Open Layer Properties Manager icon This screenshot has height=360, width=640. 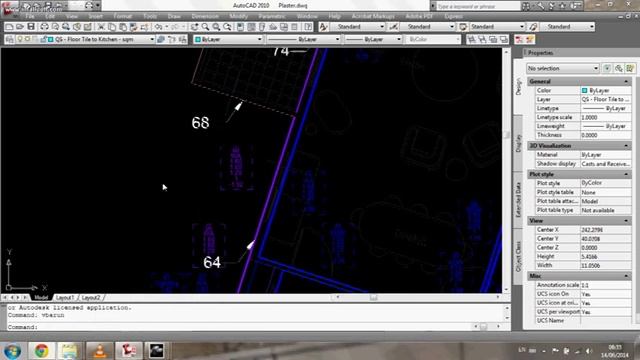tap(10, 40)
